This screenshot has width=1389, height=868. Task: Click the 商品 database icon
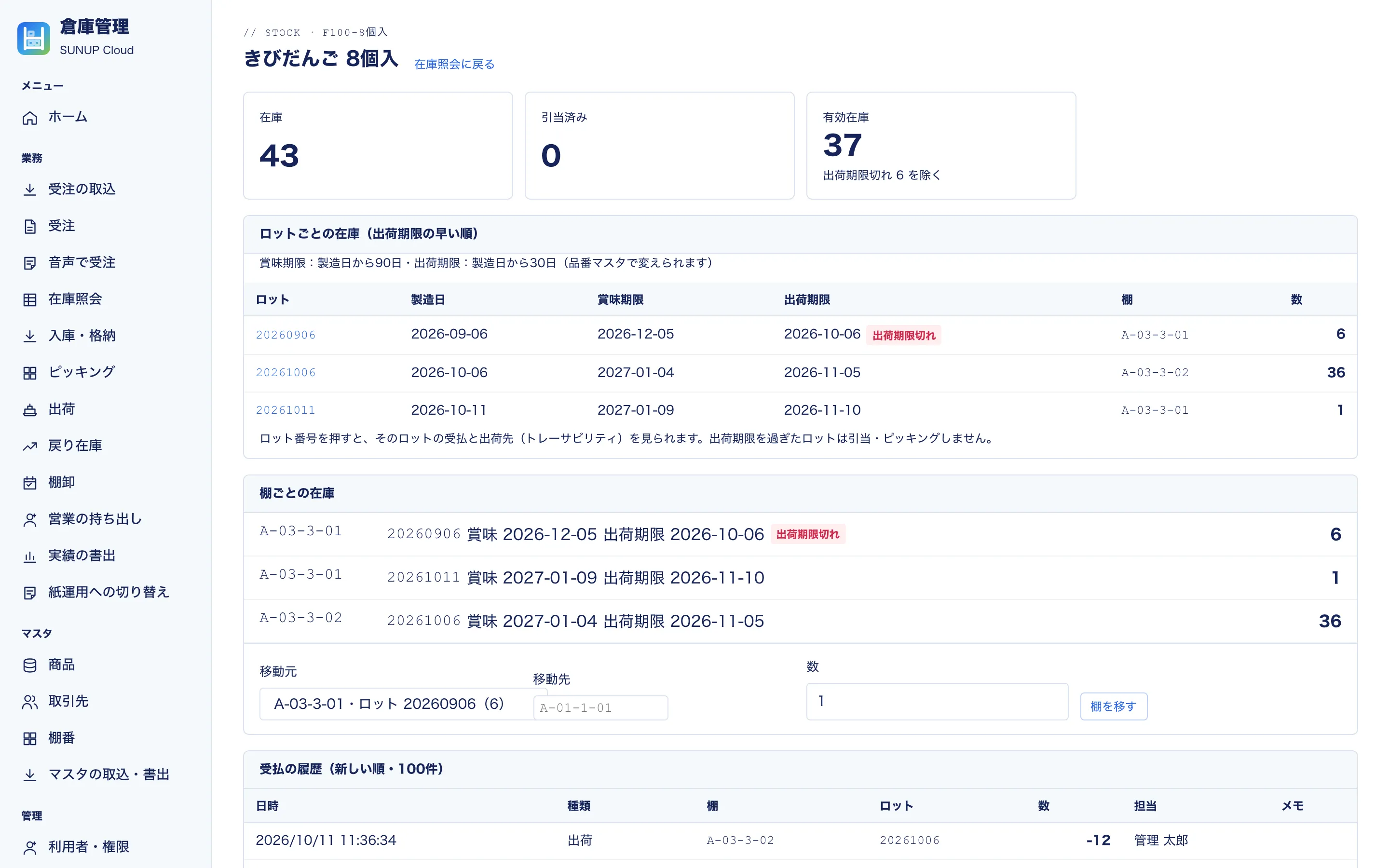30,665
